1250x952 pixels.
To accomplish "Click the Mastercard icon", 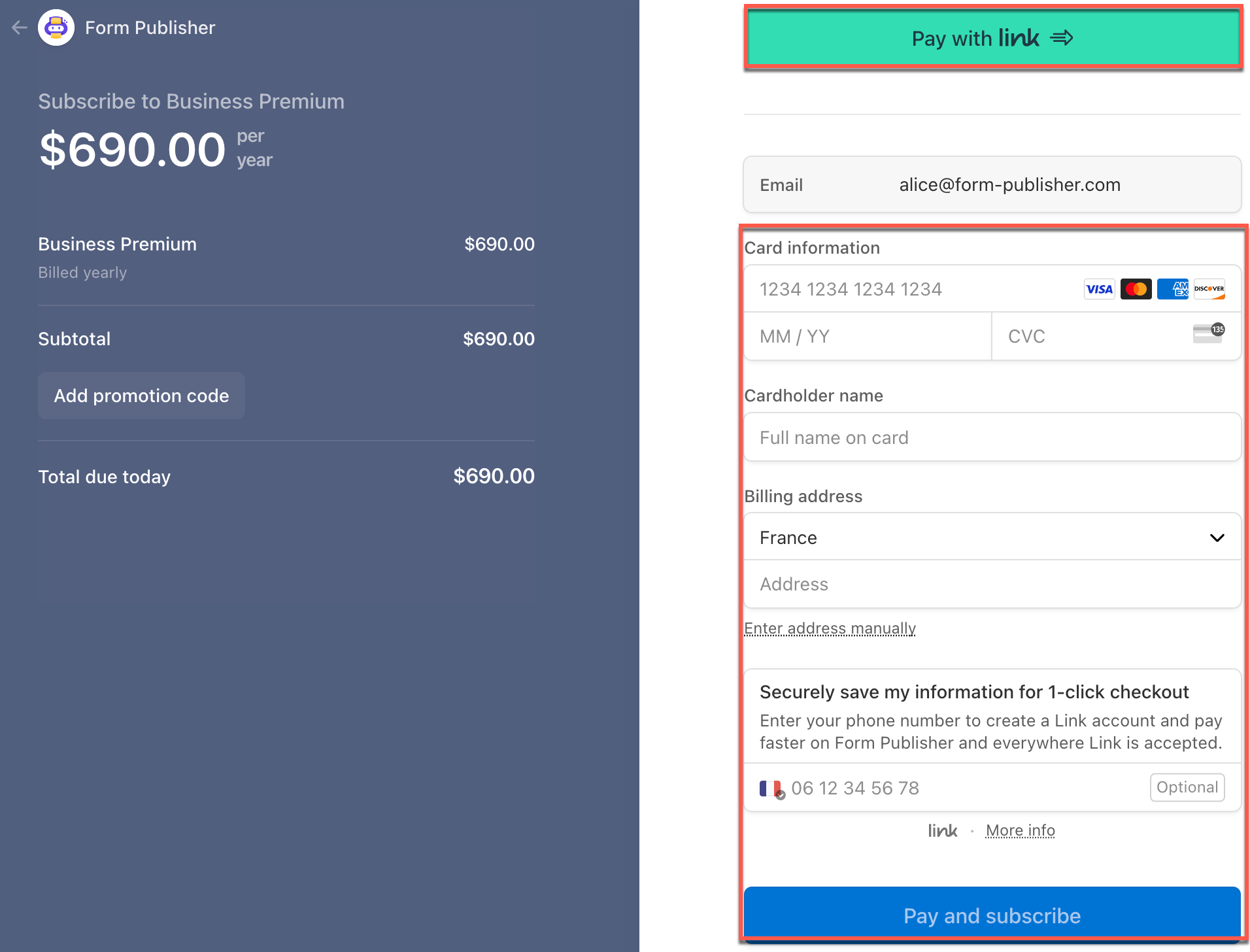I will (1136, 289).
